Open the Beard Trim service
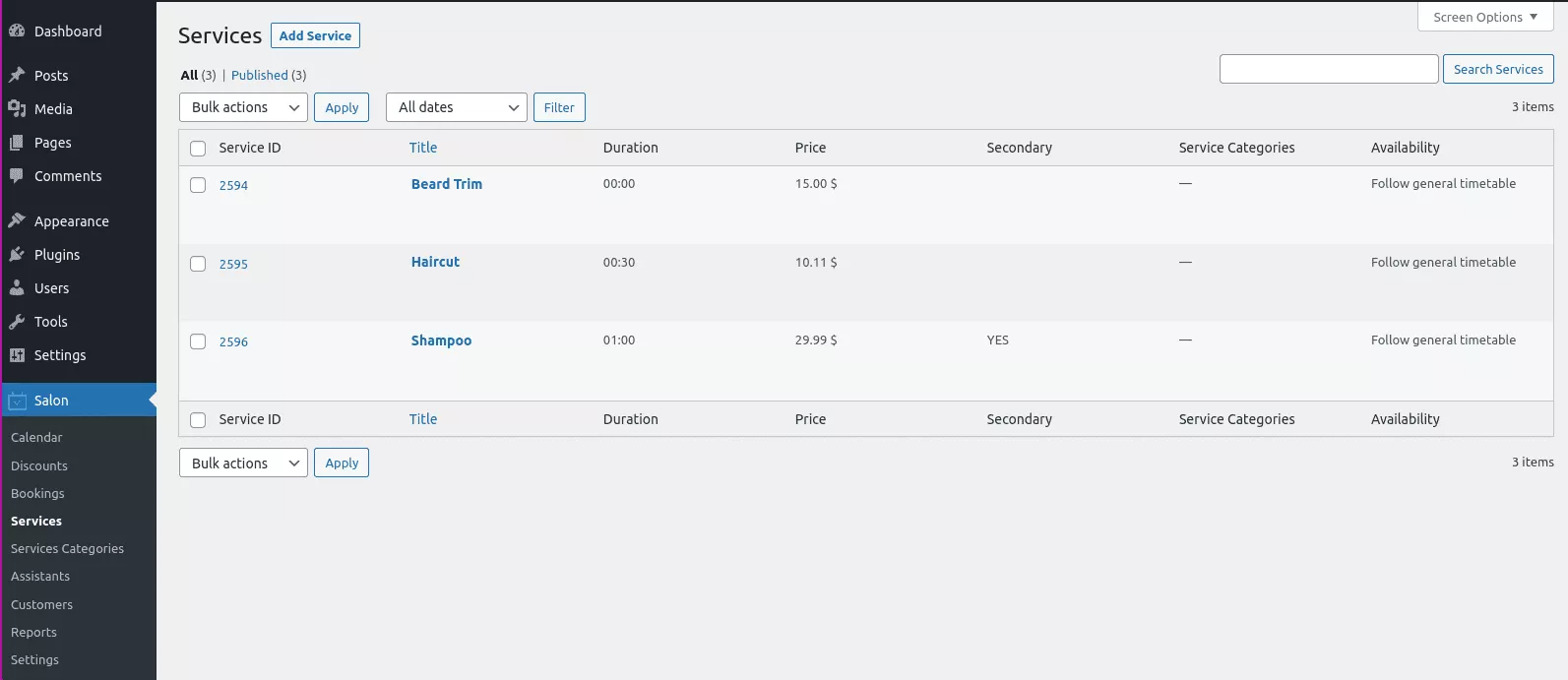1568x680 pixels. [x=447, y=184]
